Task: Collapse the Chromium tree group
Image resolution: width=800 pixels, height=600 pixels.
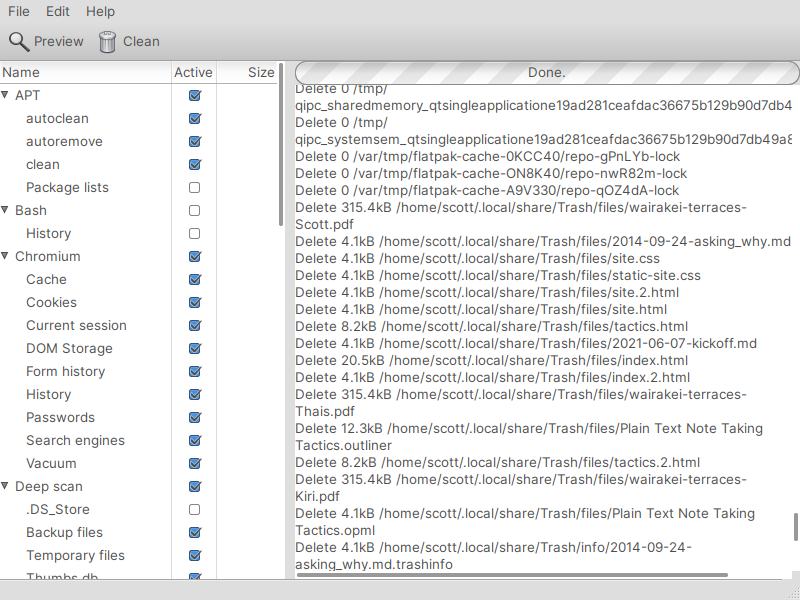Action: (5, 257)
